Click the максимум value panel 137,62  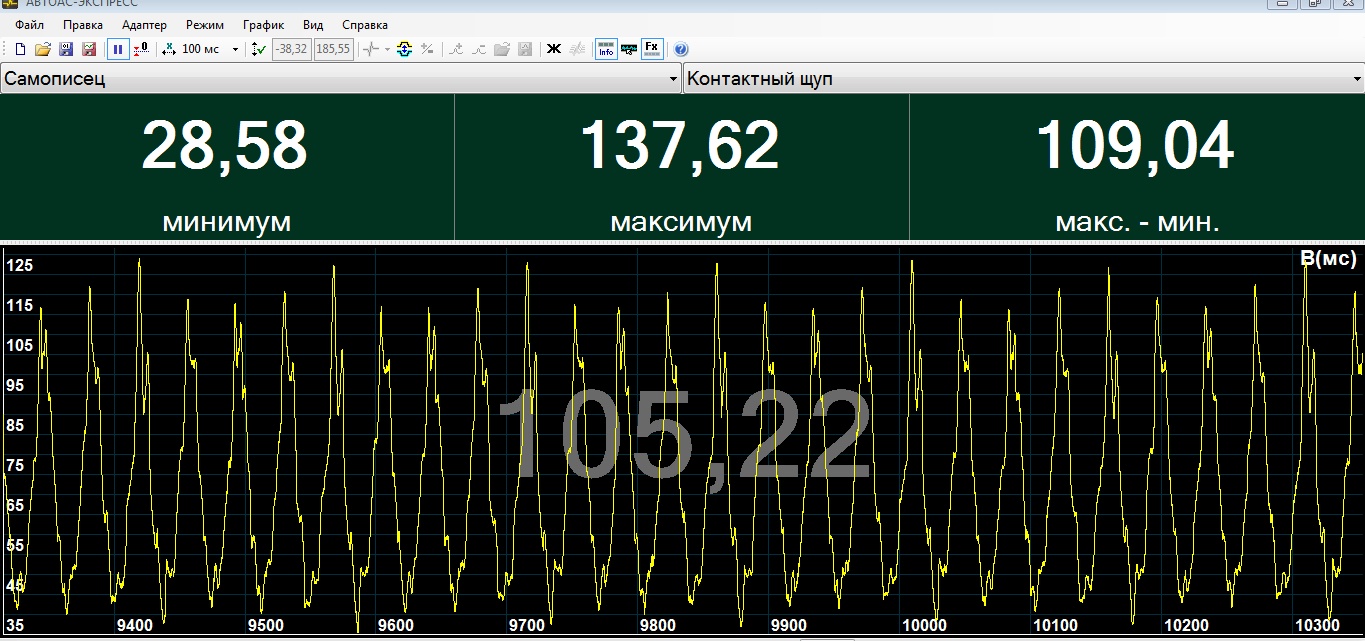tap(680, 147)
